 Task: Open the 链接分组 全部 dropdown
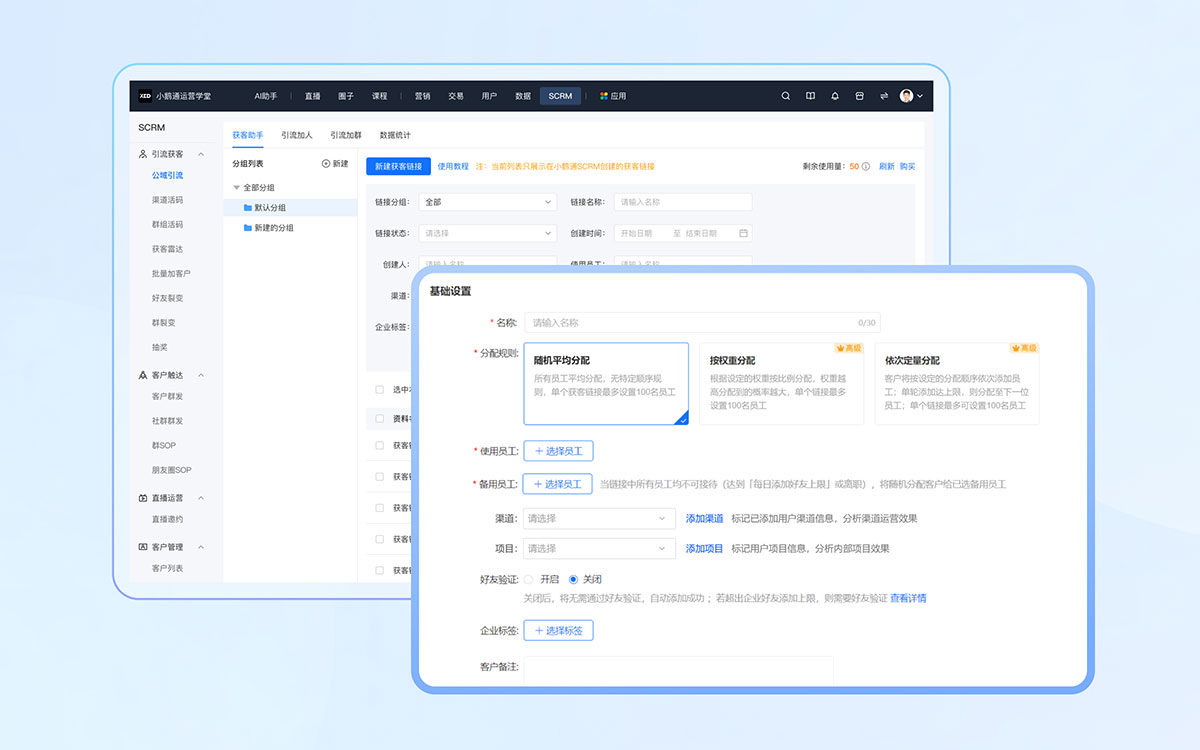pos(487,201)
